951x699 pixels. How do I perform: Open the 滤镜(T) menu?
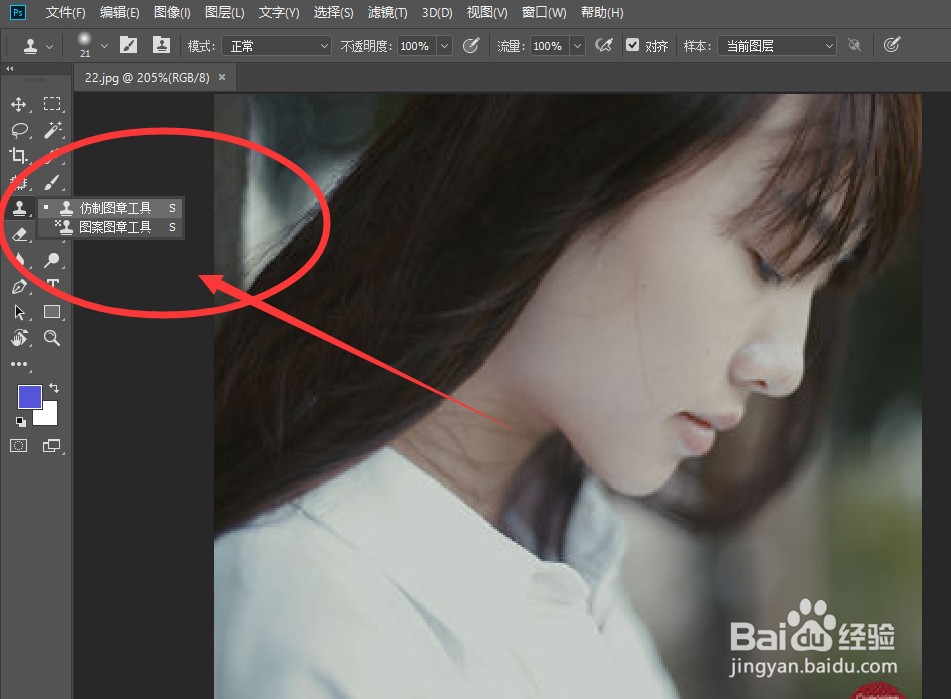[388, 13]
